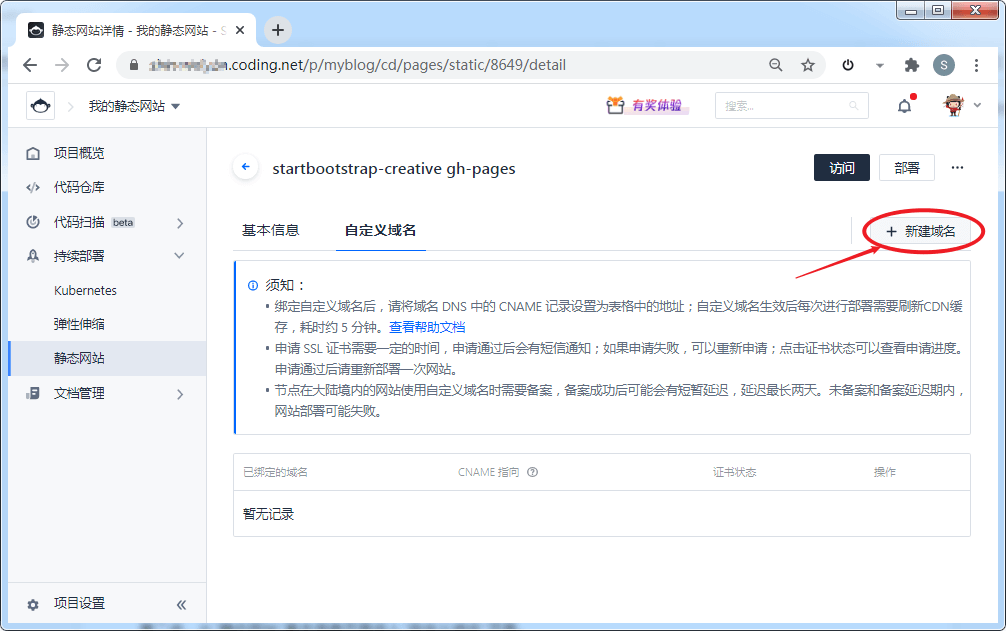Open the 有奖体验 gift promotion

(x=645, y=105)
